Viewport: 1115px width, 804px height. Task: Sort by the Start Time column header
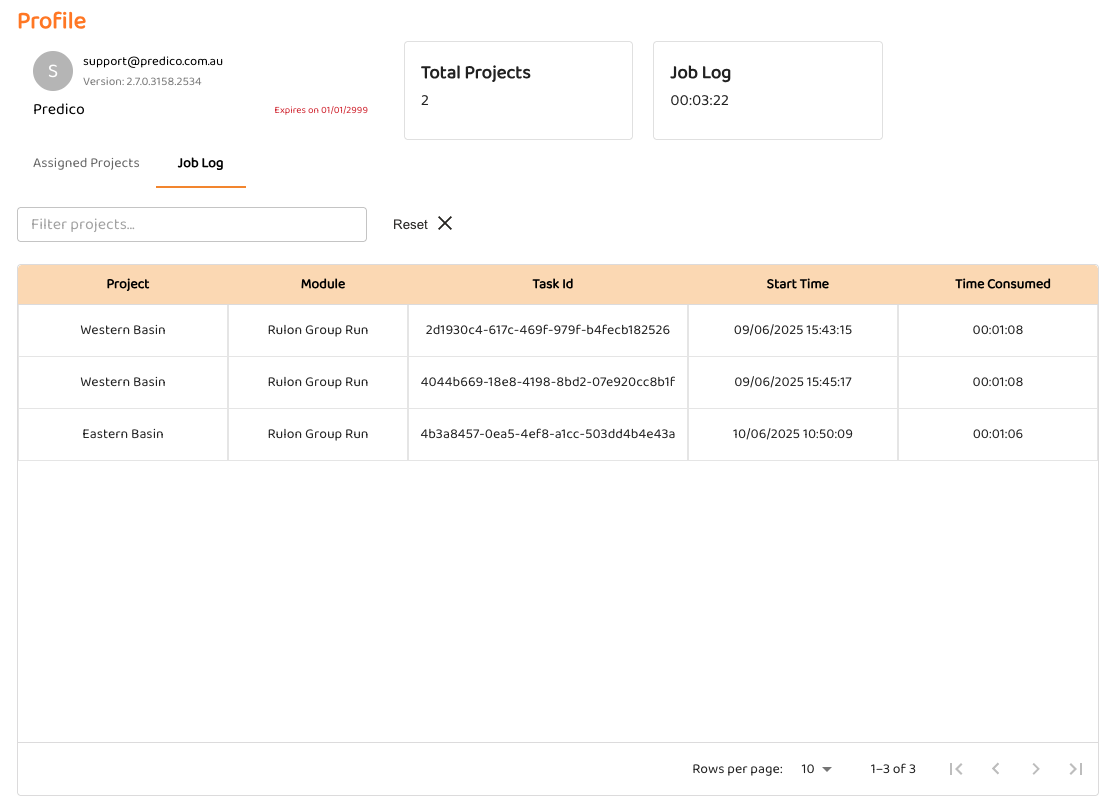[x=797, y=284]
